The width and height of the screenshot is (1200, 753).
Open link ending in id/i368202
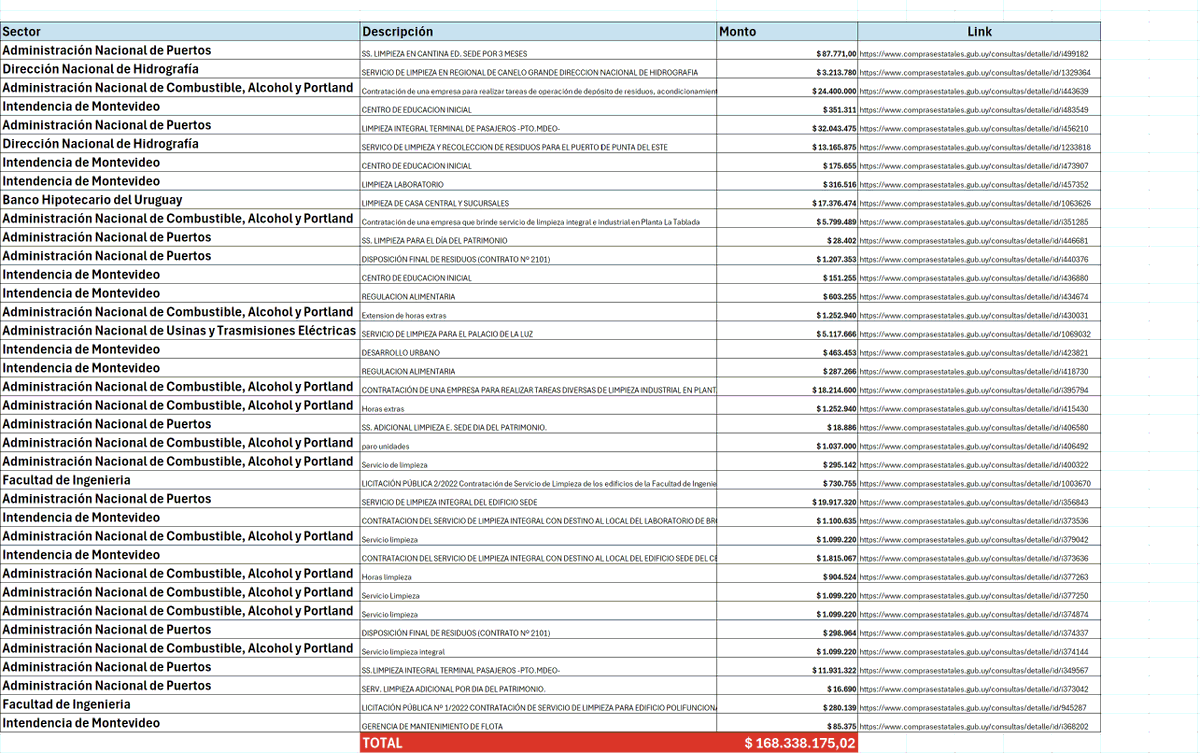974,727
